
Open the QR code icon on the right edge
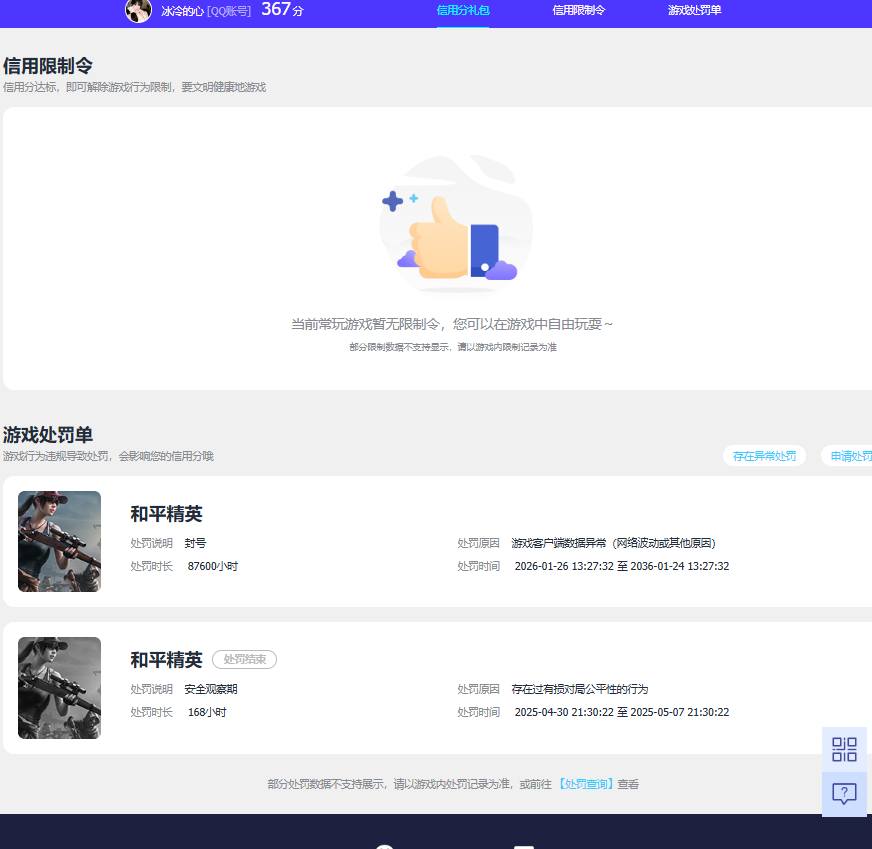coord(844,748)
